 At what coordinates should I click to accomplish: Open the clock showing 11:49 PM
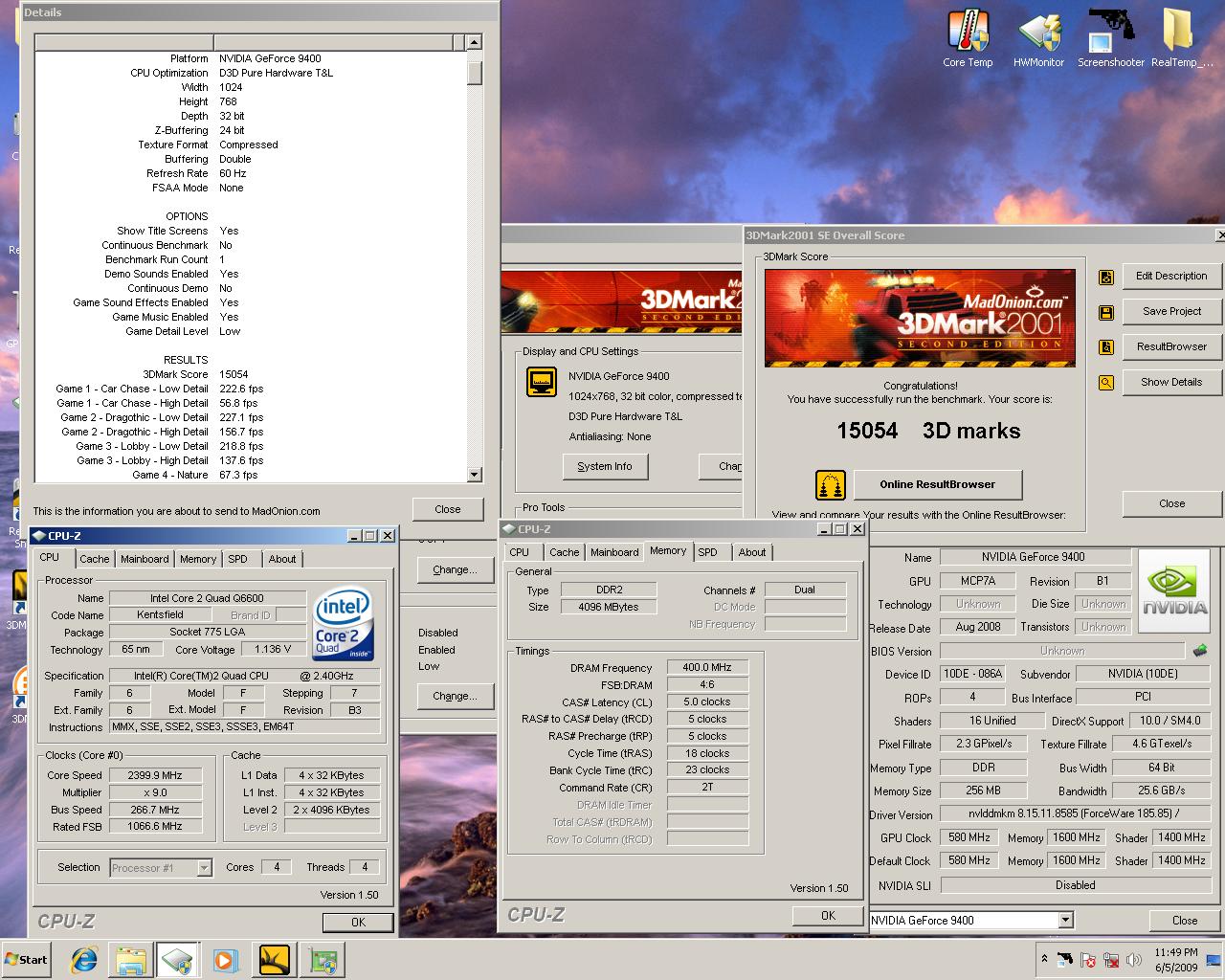click(1176, 952)
